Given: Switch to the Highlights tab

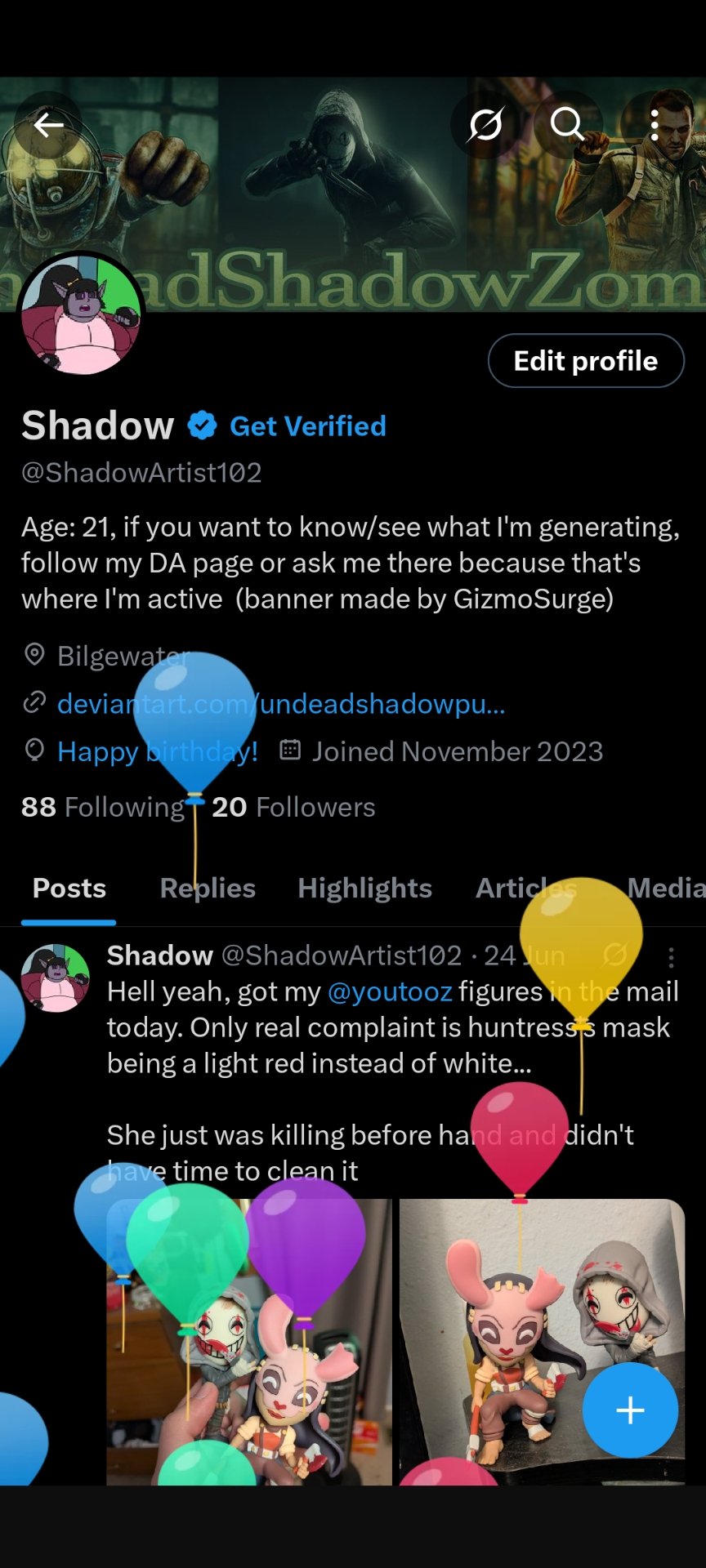Looking at the screenshot, I should click(x=364, y=888).
